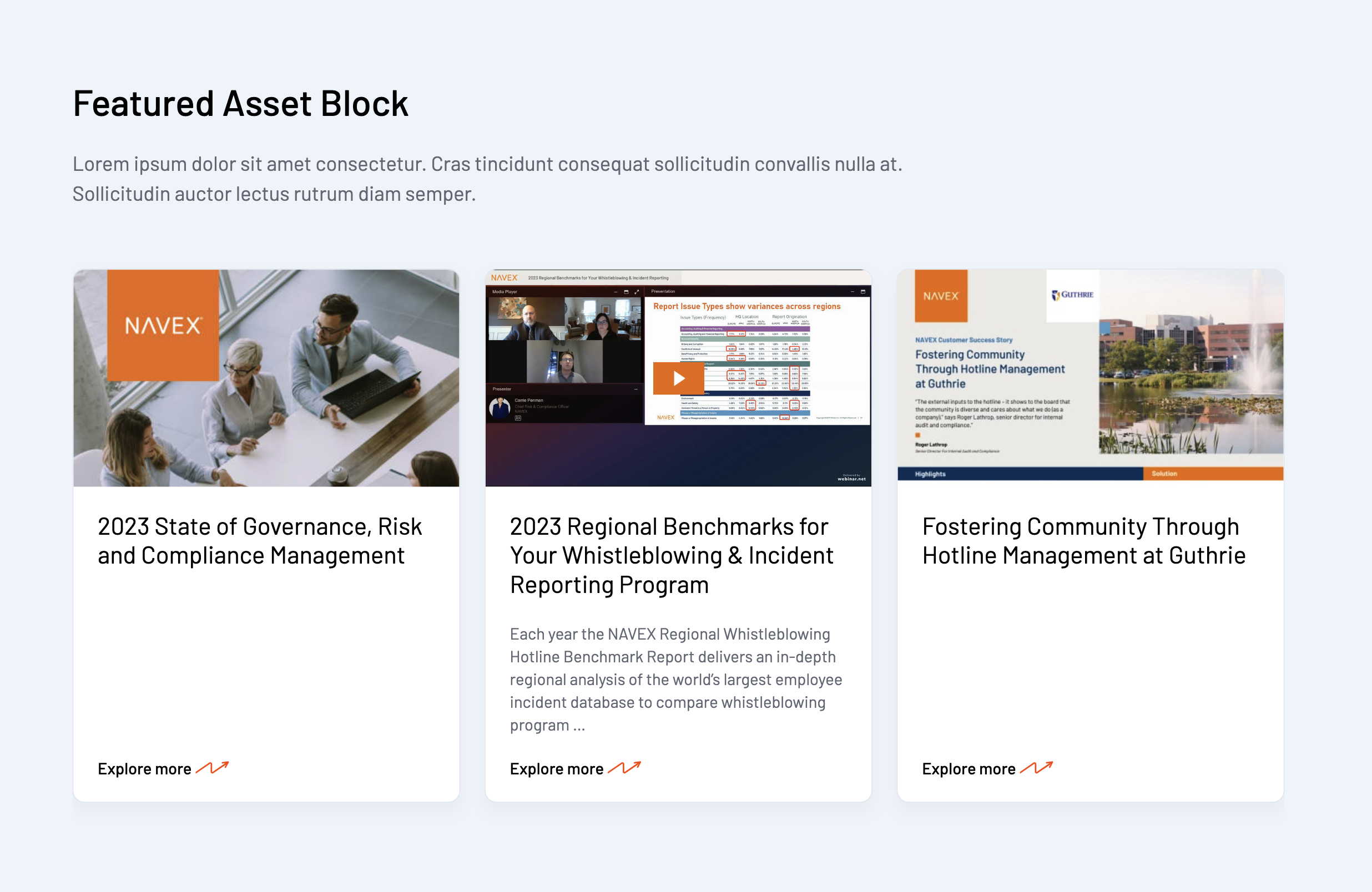Click the NAVEX logo on the office meeting photo
Screen dimensions: 1372x892
click(163, 326)
